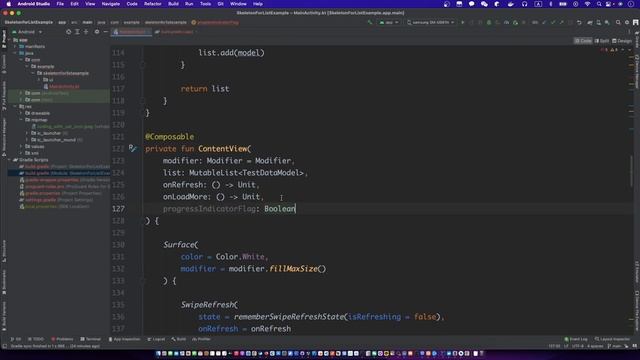Open the Android project view dropdown

[27, 32]
